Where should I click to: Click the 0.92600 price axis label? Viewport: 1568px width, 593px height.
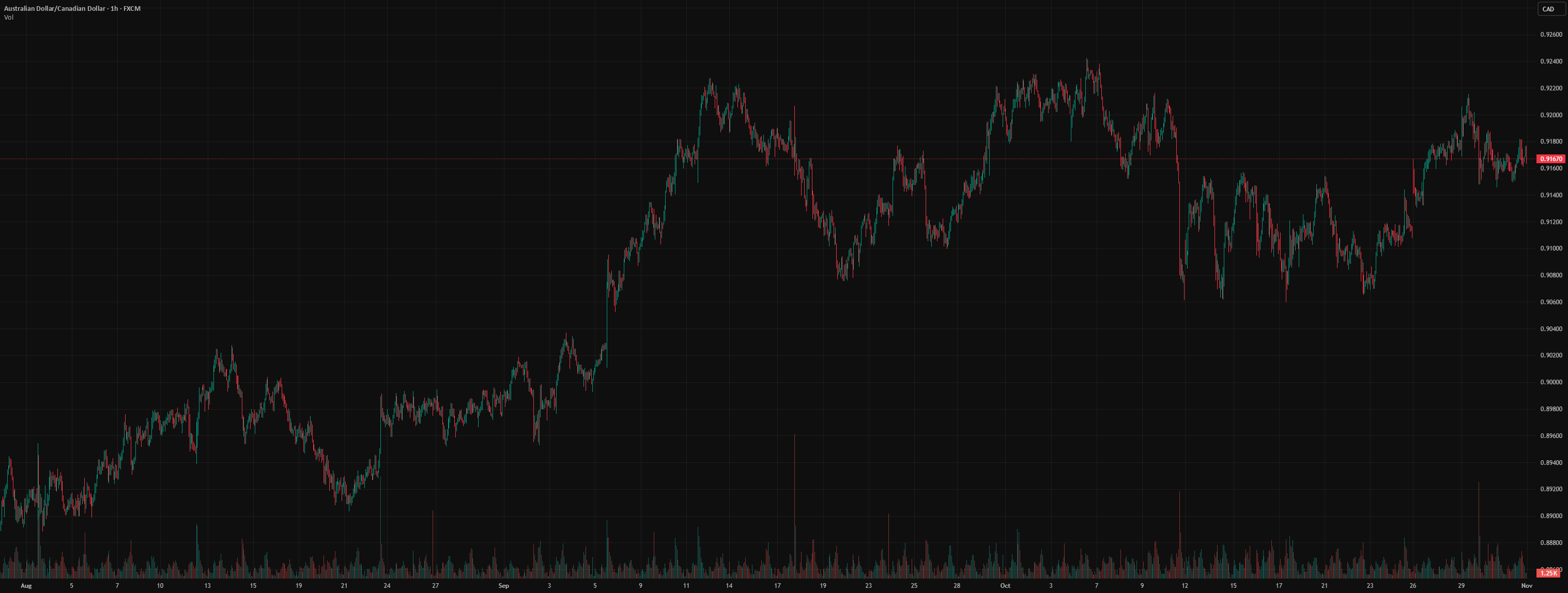point(1551,35)
